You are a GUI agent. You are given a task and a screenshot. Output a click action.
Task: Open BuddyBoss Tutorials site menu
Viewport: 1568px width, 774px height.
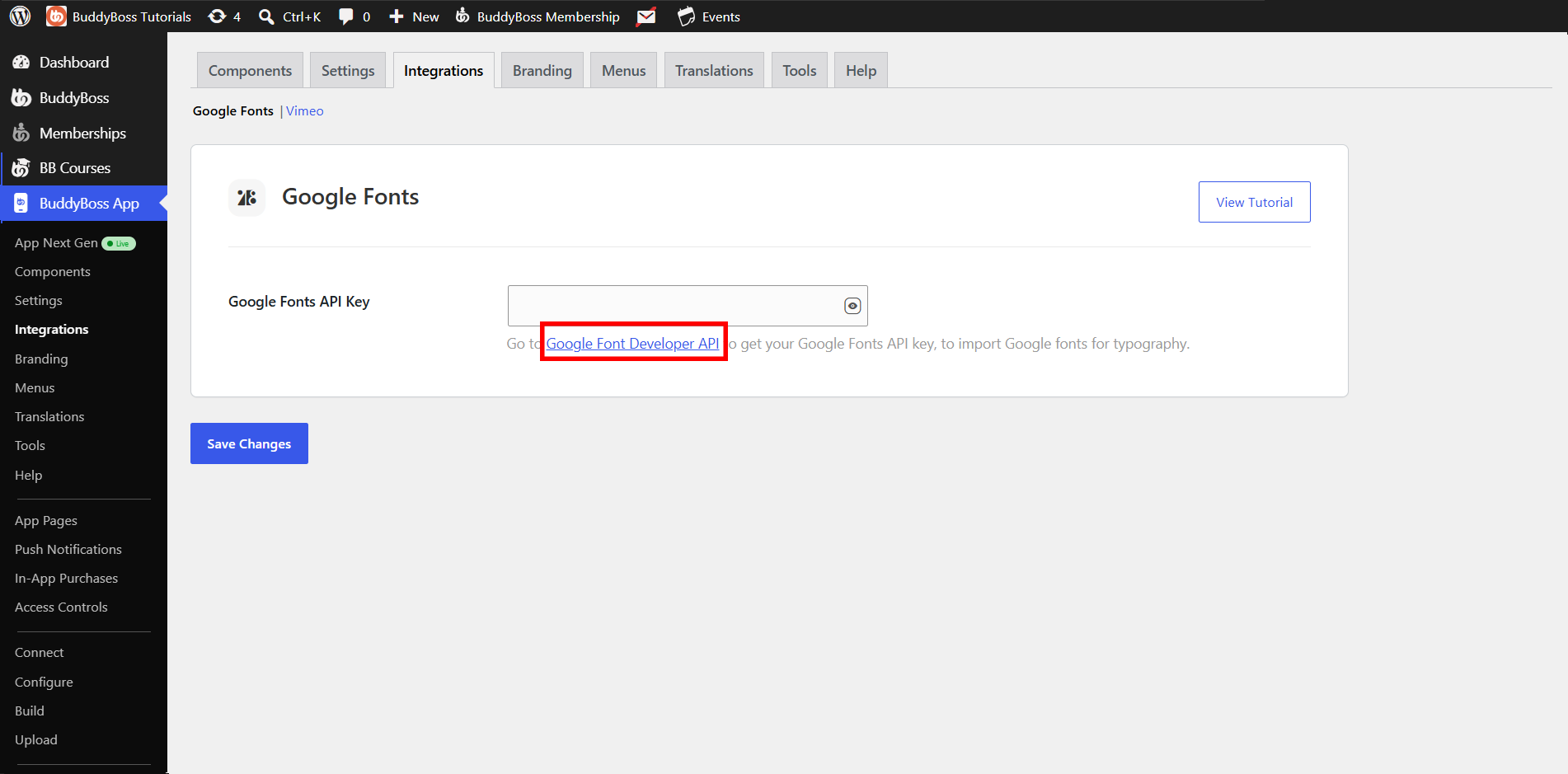tap(119, 16)
